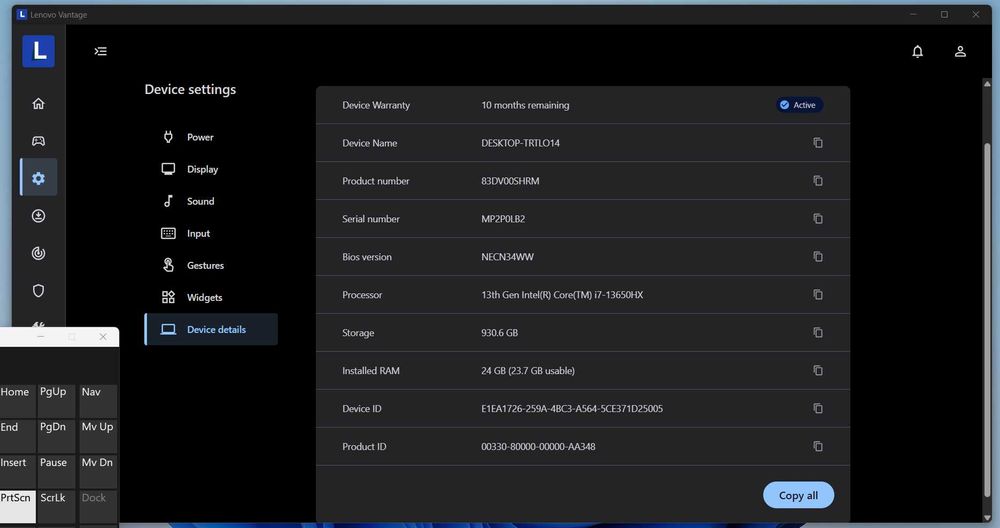Collapse the navigation menu icon
This screenshot has width=1000, height=528.
101,51
